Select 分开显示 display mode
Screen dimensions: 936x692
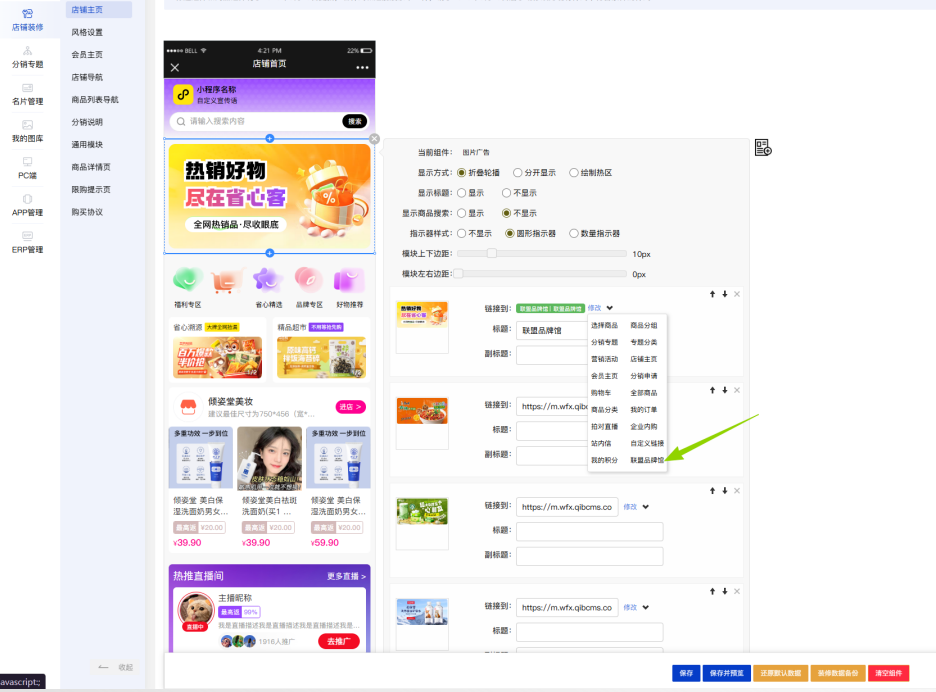click(534, 173)
